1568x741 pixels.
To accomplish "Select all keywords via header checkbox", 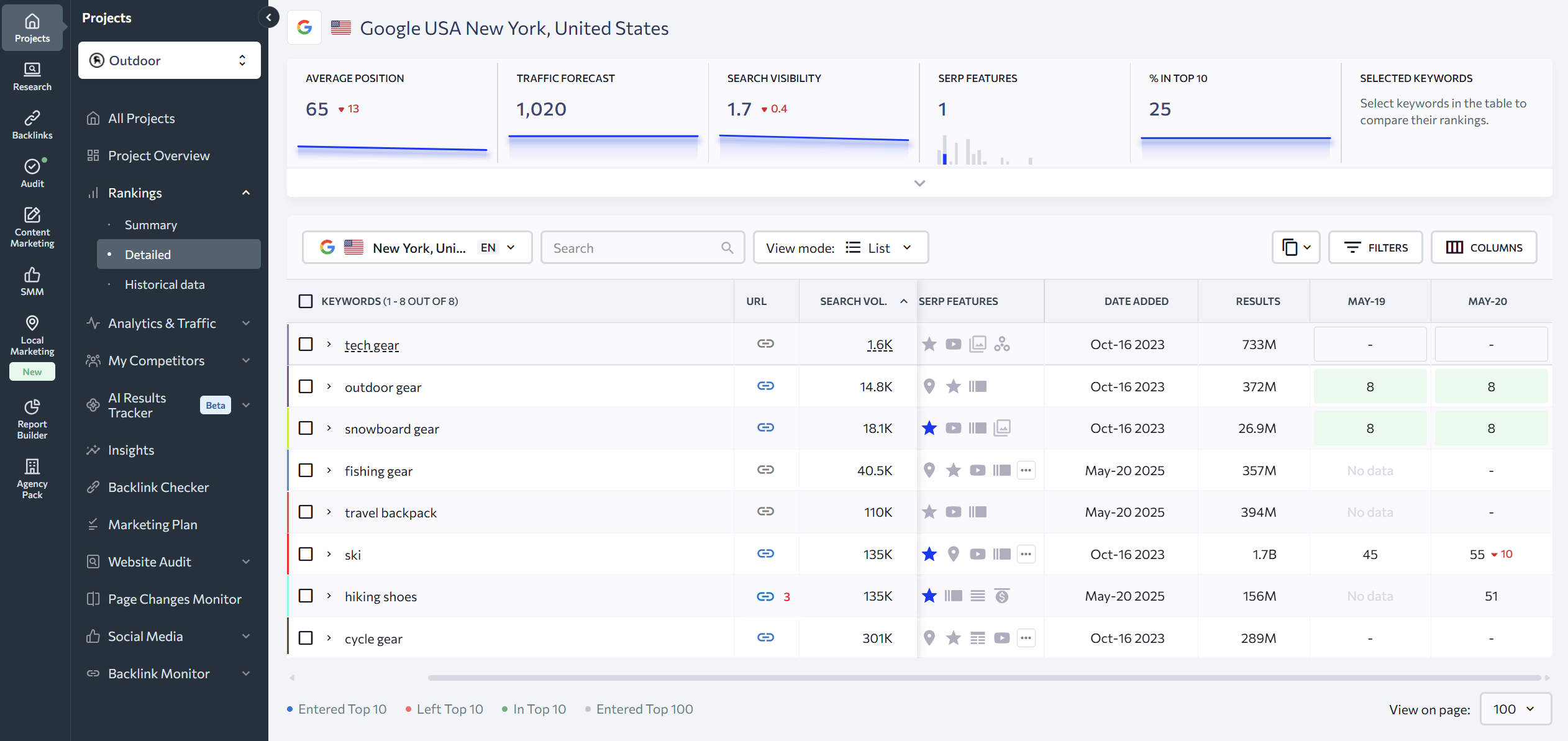I will click(306, 301).
